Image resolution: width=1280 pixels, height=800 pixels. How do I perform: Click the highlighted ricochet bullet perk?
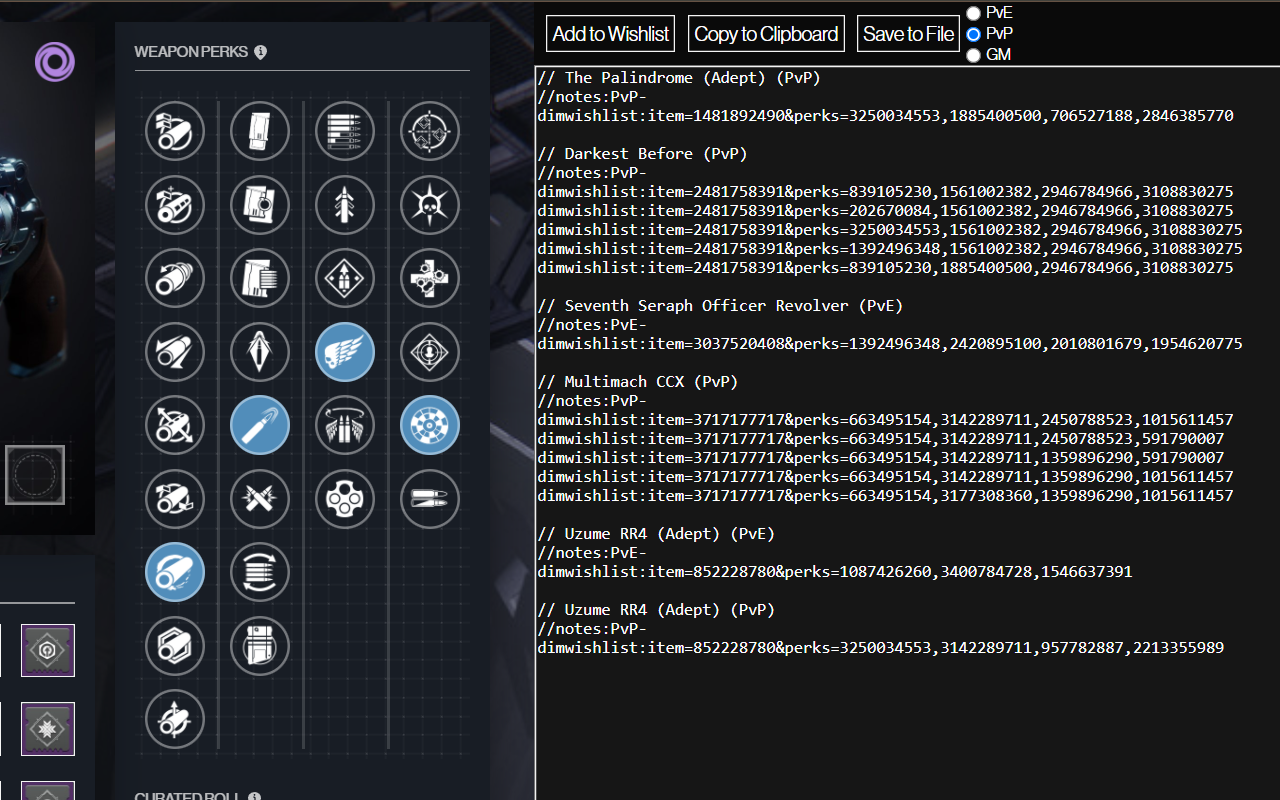coord(260,425)
